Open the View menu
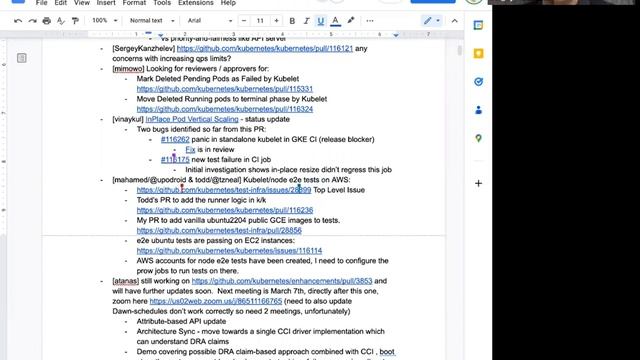Viewport: 640px width, 360px height. coord(82,3)
